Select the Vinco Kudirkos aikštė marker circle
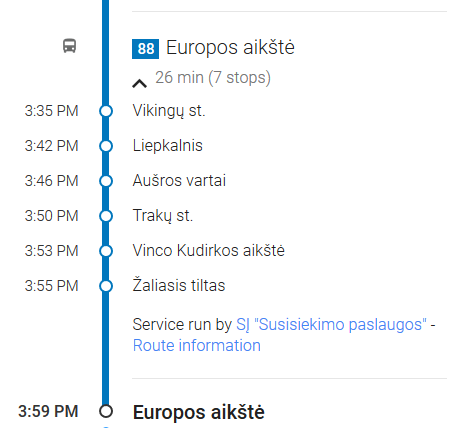Image resolution: width=468 pixels, height=428 pixels. [106, 251]
